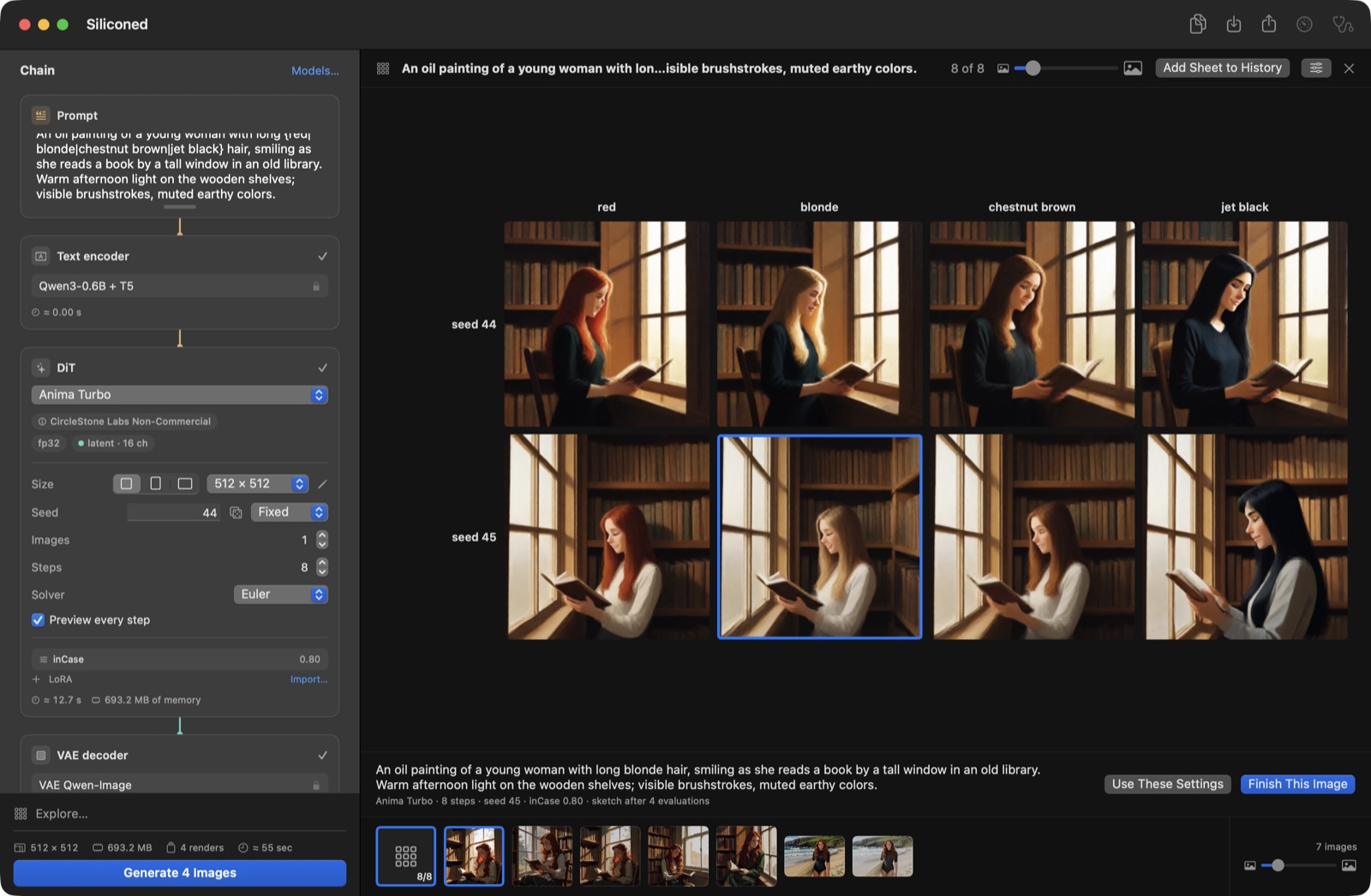Image resolution: width=1371 pixels, height=896 pixels.
Task: Click Add Sheet to History
Action: click(1222, 68)
